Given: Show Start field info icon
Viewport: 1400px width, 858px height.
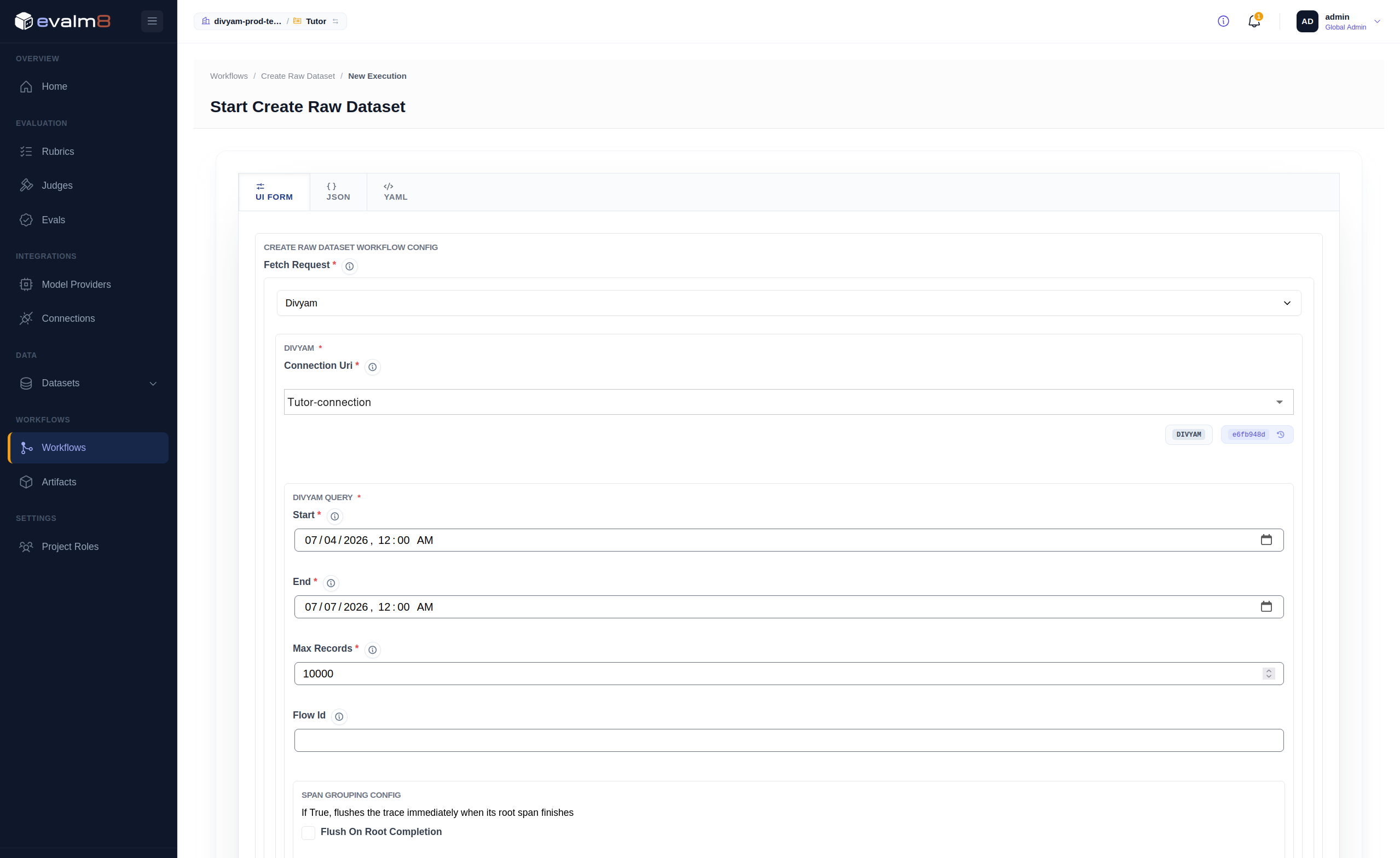Looking at the screenshot, I should [x=334, y=516].
